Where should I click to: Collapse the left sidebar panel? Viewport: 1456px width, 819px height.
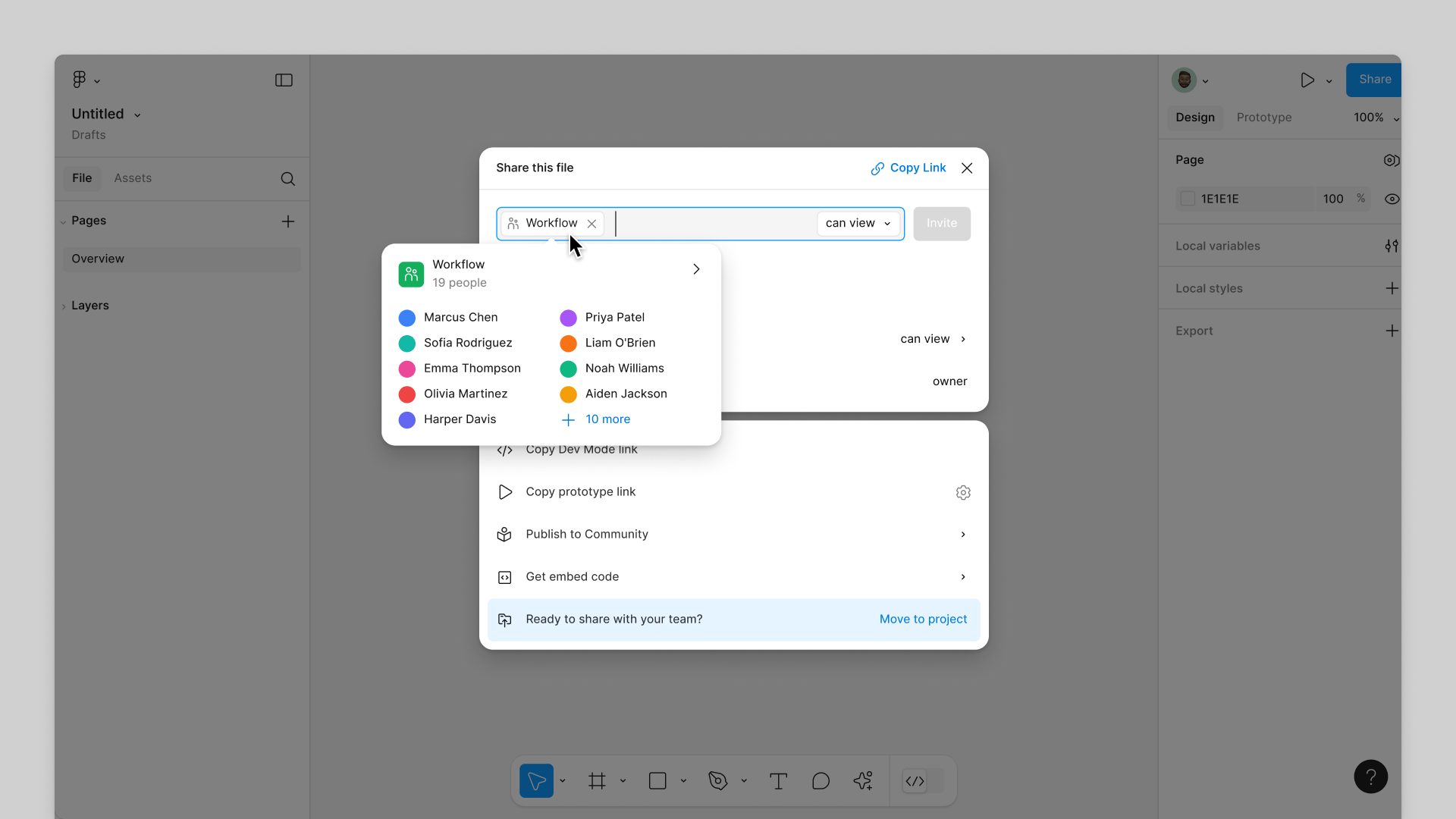click(x=284, y=80)
